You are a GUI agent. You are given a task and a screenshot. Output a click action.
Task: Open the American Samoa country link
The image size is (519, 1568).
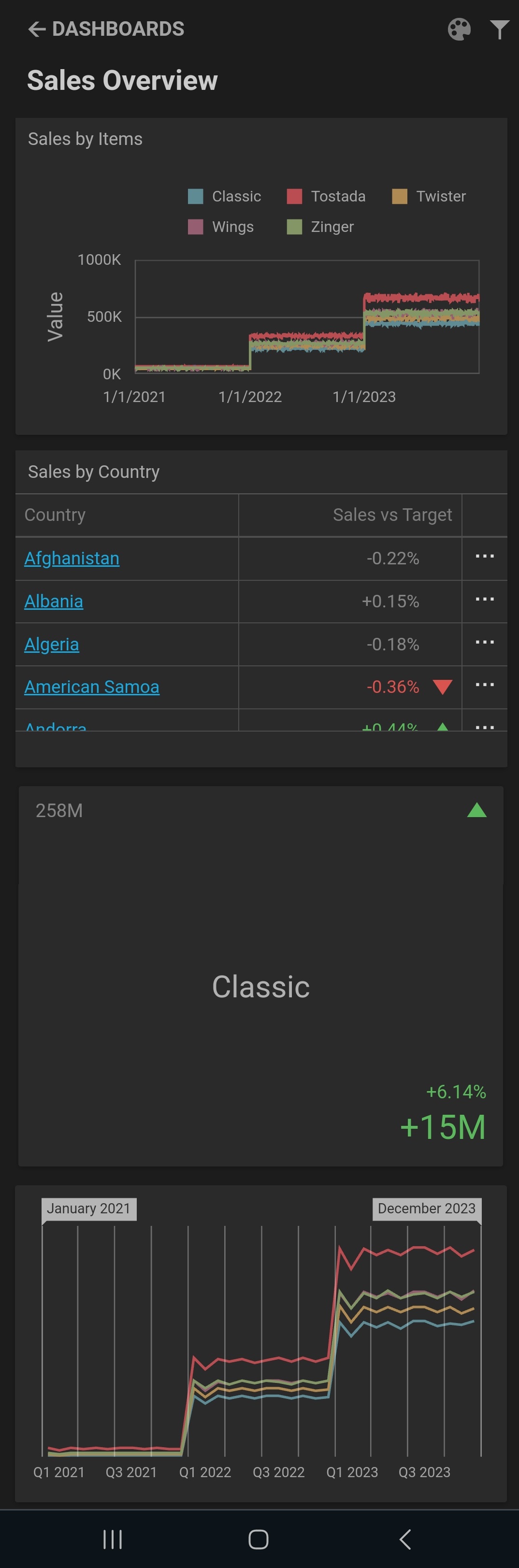(x=92, y=687)
